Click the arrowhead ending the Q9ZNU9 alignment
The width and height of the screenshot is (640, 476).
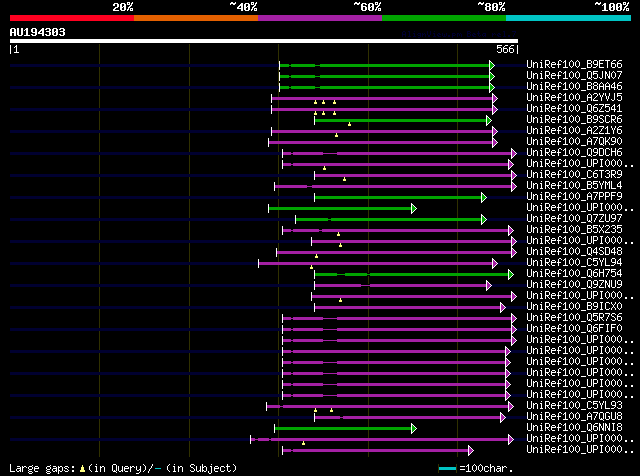click(489, 285)
